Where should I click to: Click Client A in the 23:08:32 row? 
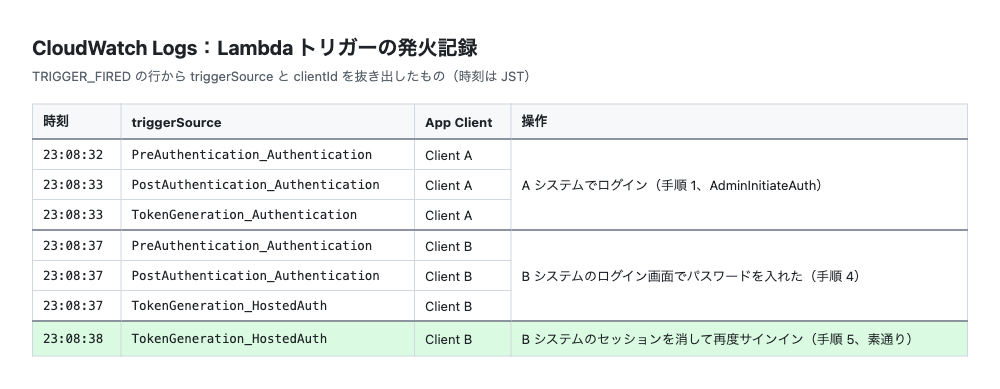[x=448, y=155]
